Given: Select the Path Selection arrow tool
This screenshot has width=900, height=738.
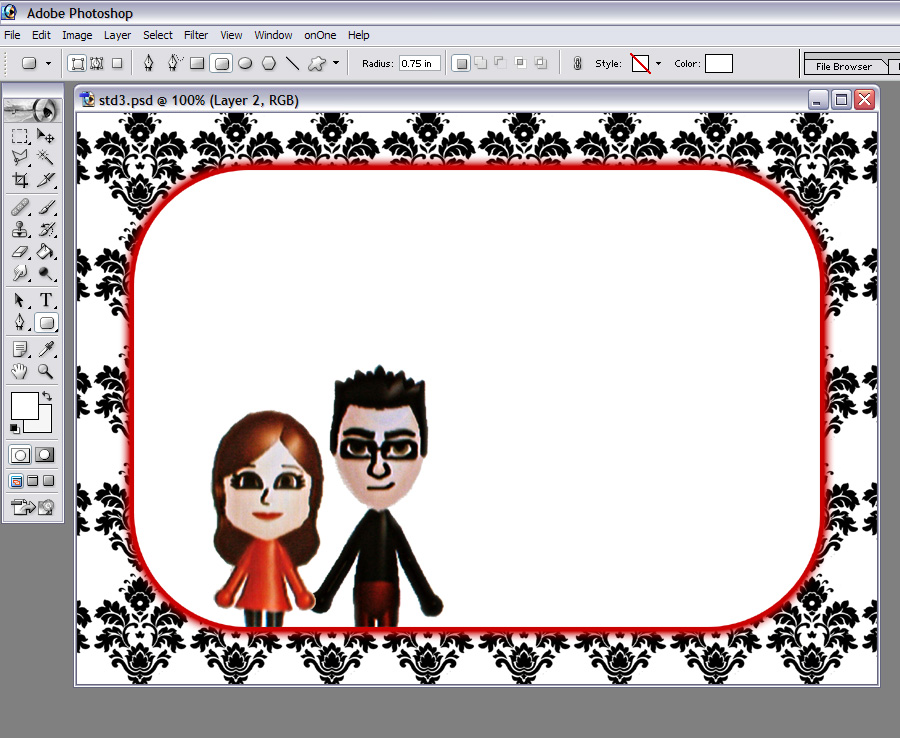Looking at the screenshot, I should pyautogui.click(x=20, y=300).
